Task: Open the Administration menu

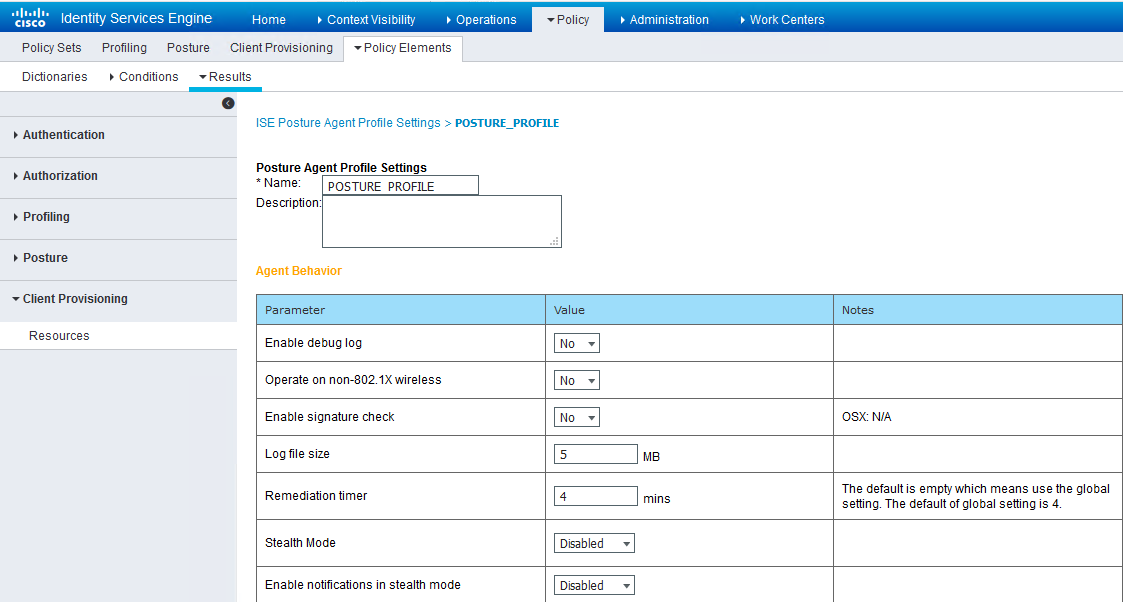Action: click(x=664, y=19)
